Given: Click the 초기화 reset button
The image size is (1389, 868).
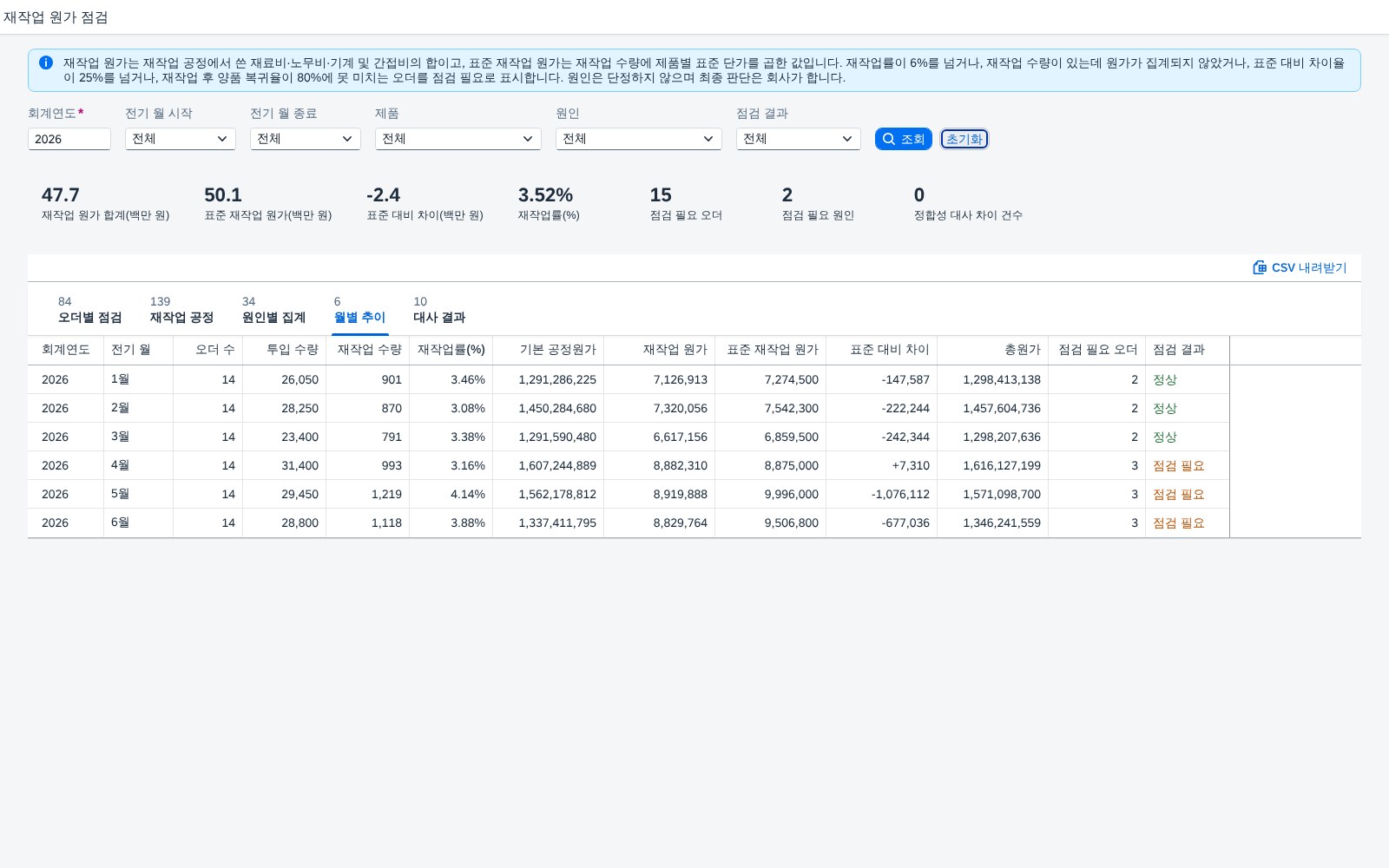Looking at the screenshot, I should point(964,139).
